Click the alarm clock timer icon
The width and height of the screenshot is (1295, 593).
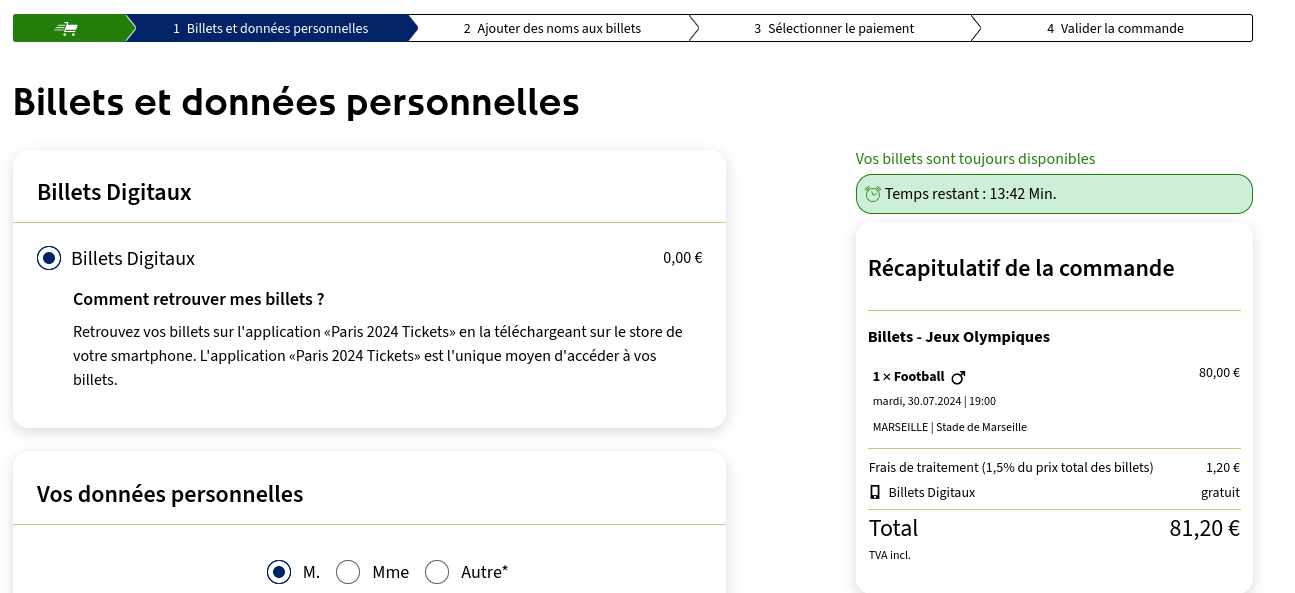coord(873,194)
